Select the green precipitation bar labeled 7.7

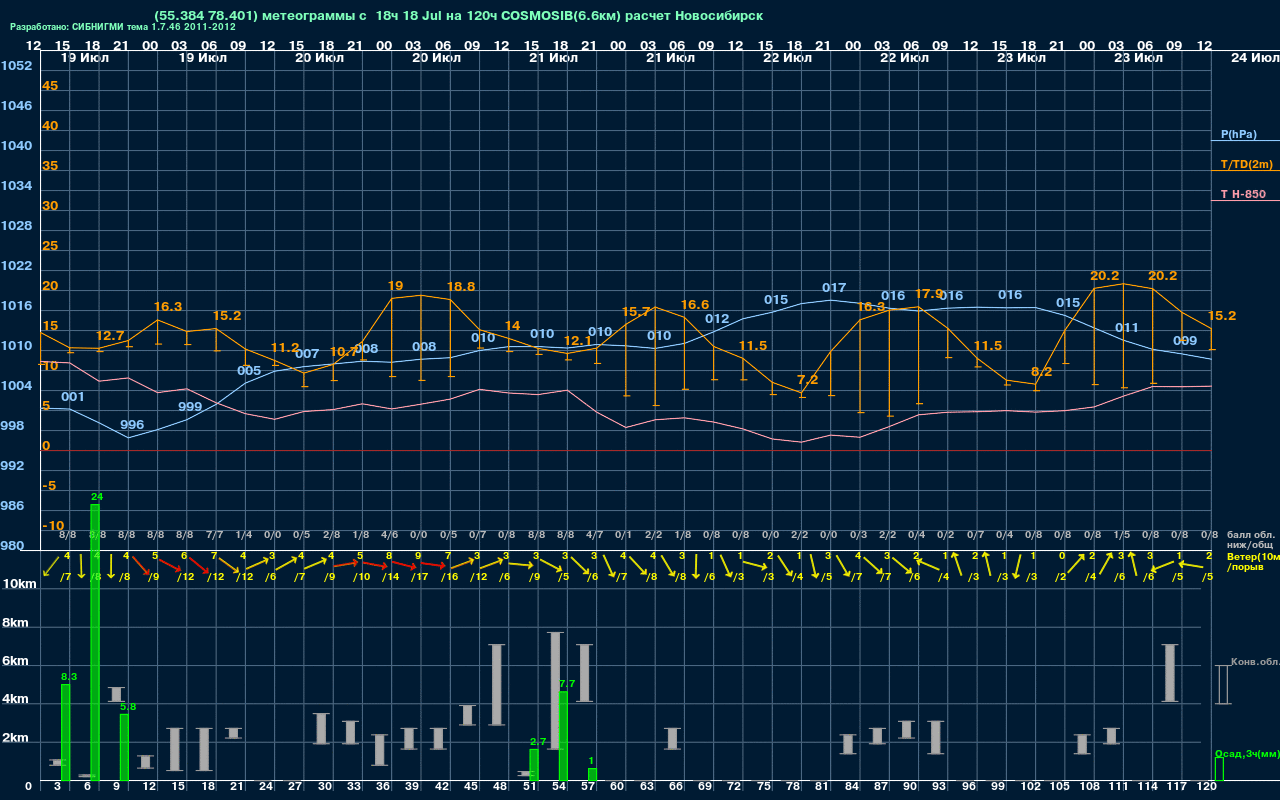(x=564, y=736)
